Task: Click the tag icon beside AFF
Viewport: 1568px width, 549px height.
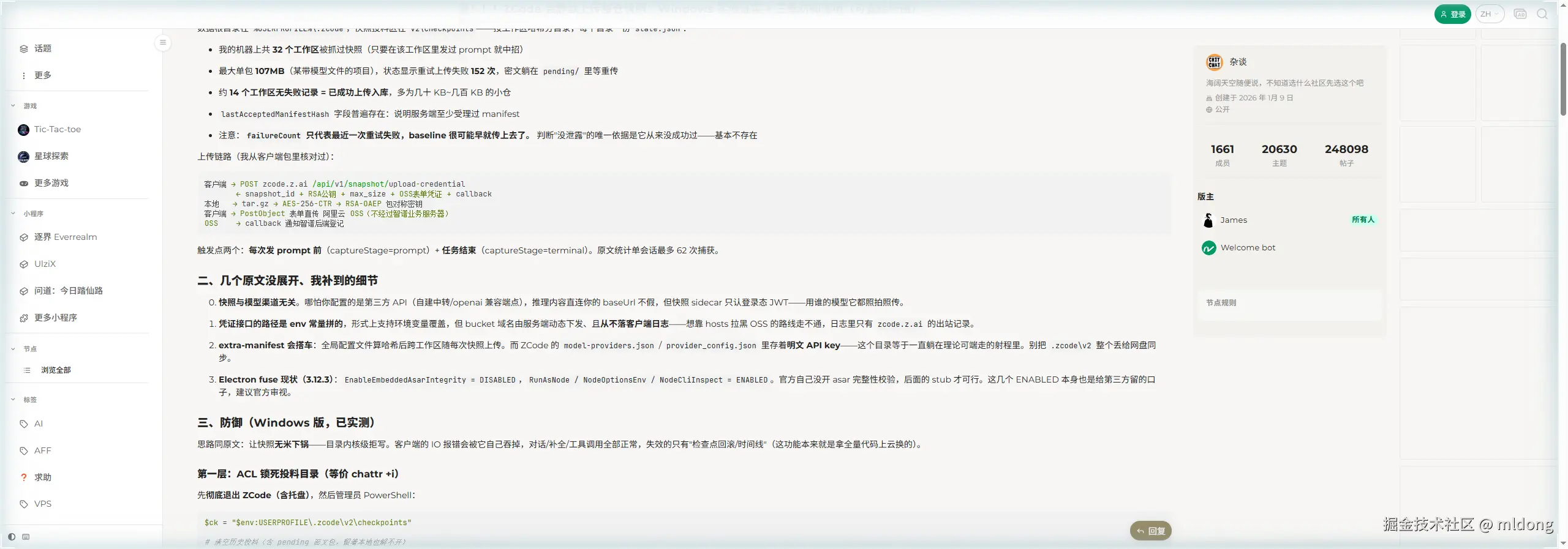Action: (x=24, y=451)
